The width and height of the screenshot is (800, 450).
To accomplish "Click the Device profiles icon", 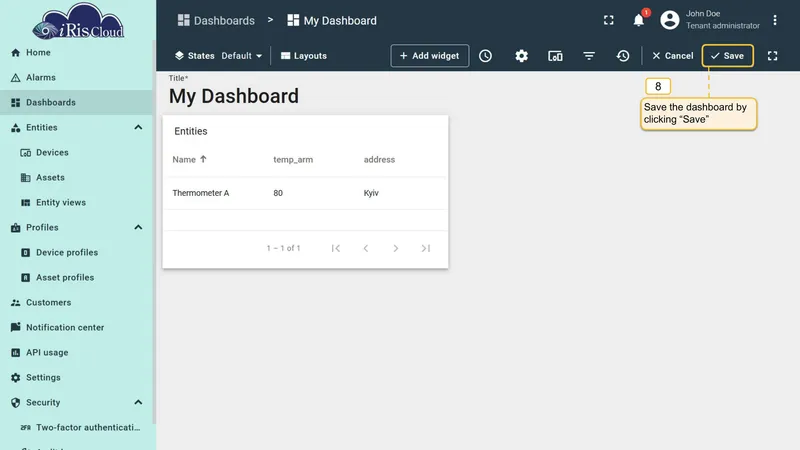I will click(x=26, y=253).
